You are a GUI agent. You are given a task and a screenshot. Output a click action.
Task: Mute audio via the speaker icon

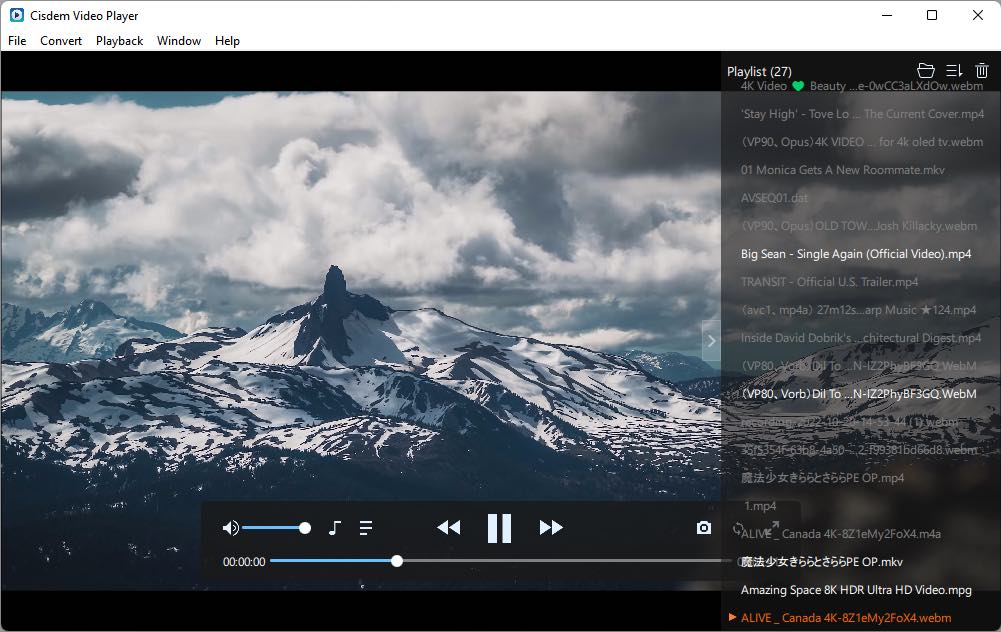230,527
